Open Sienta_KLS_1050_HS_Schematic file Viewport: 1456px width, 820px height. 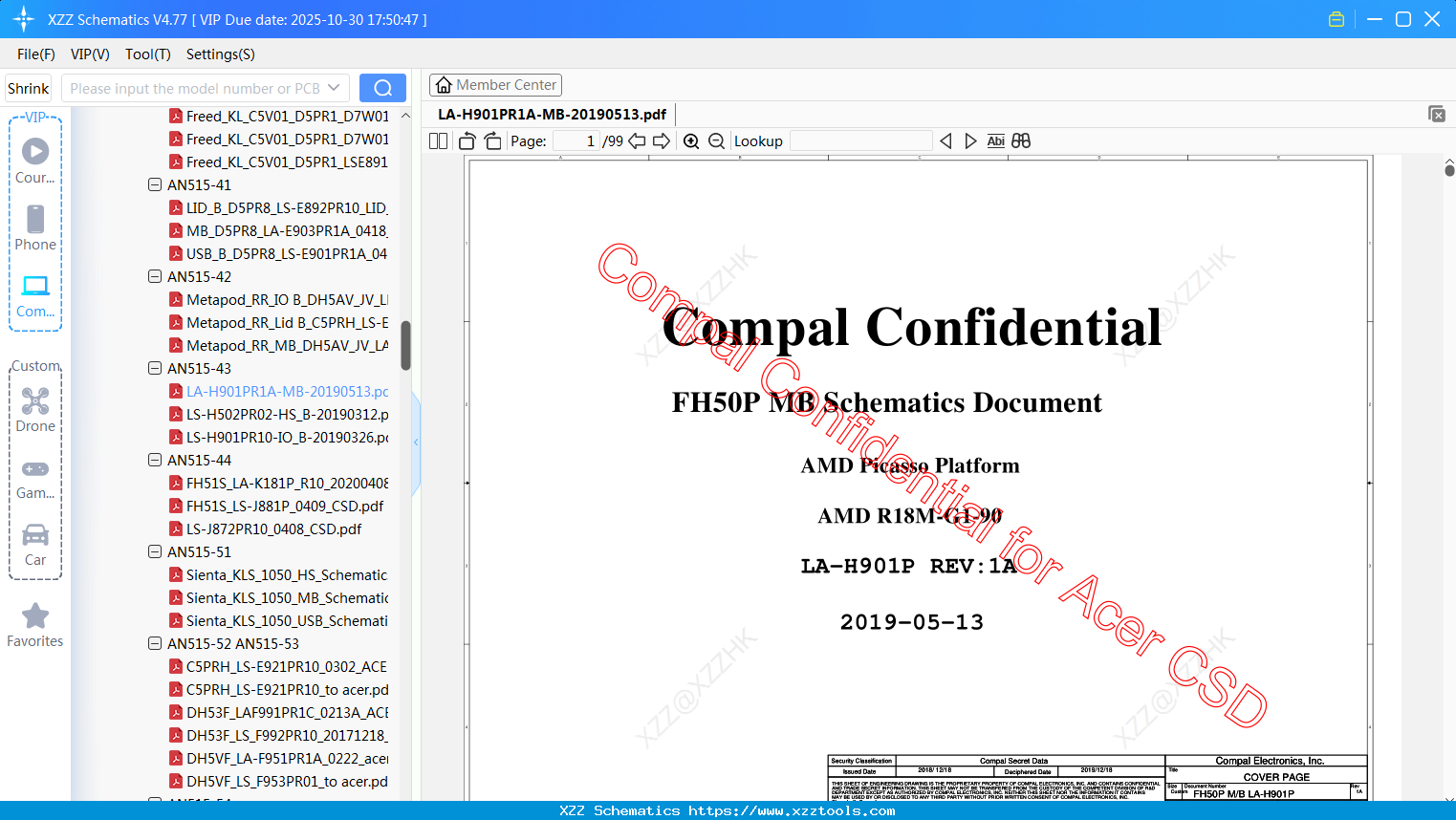tap(287, 574)
